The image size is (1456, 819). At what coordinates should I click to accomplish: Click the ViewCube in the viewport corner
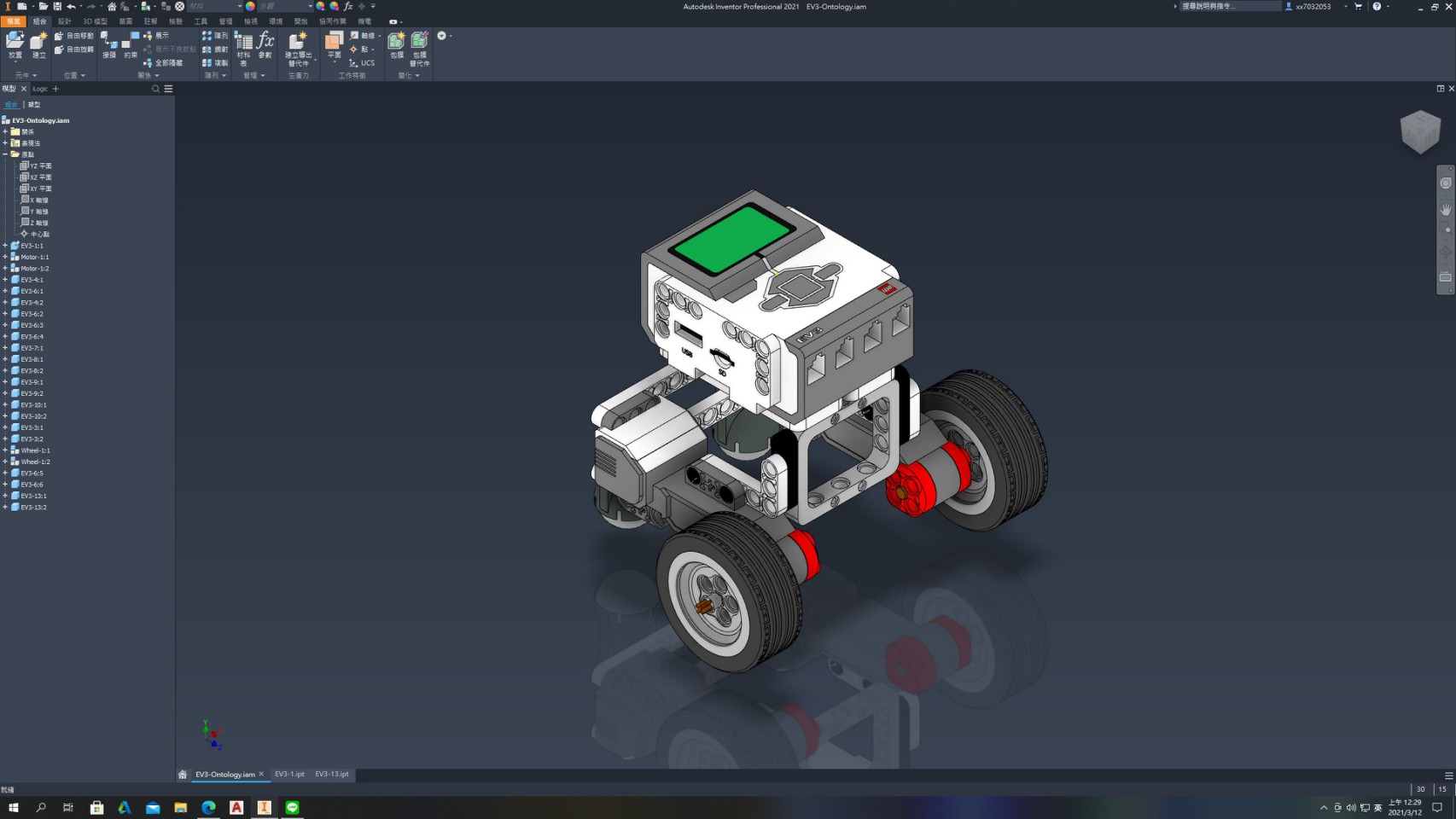[1420, 131]
